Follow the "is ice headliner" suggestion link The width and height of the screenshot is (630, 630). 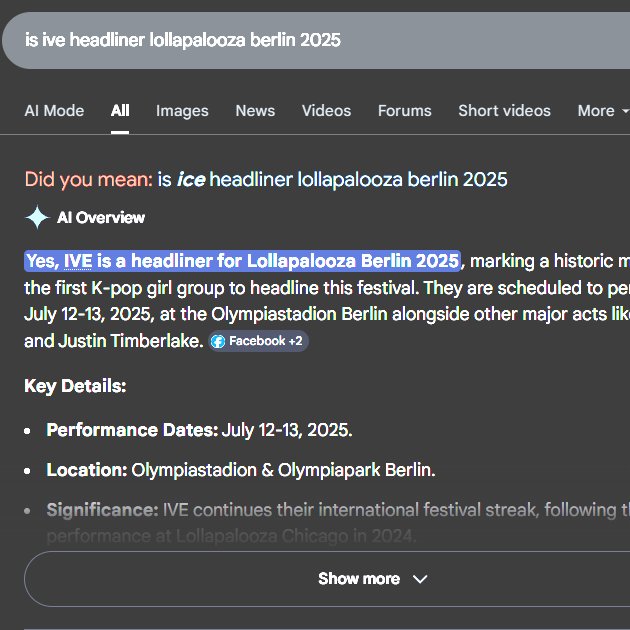(x=332, y=179)
